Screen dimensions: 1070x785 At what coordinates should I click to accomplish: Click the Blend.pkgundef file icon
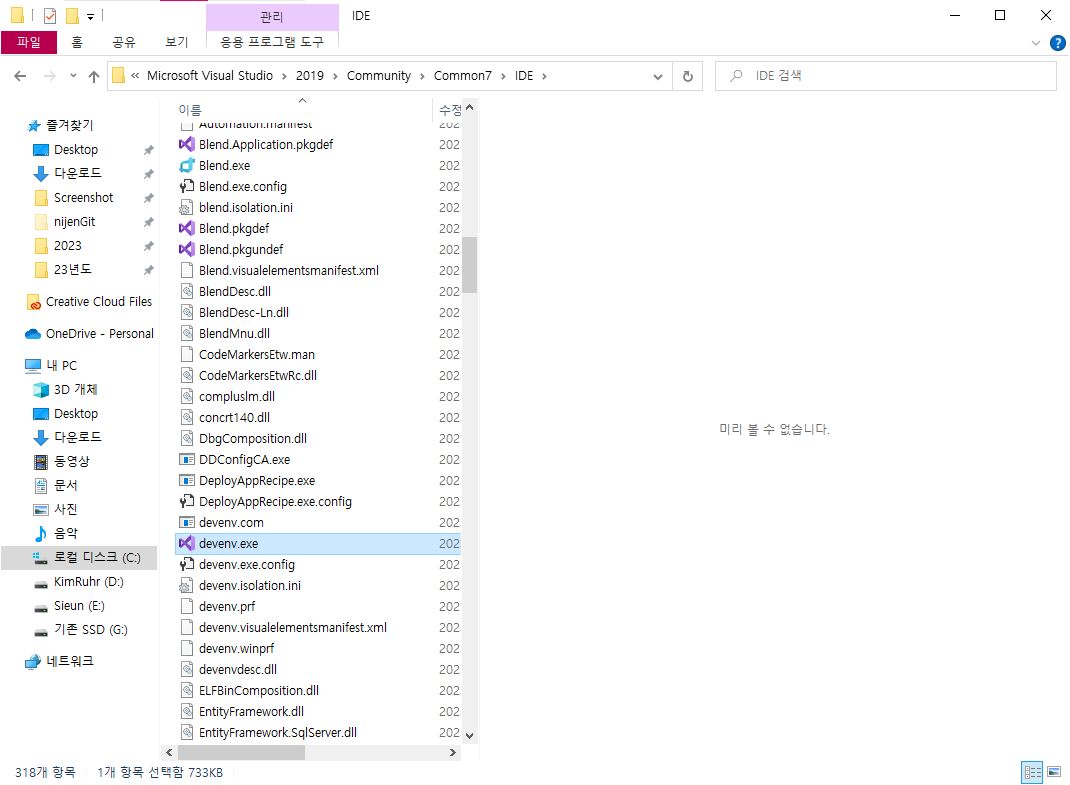click(x=186, y=249)
